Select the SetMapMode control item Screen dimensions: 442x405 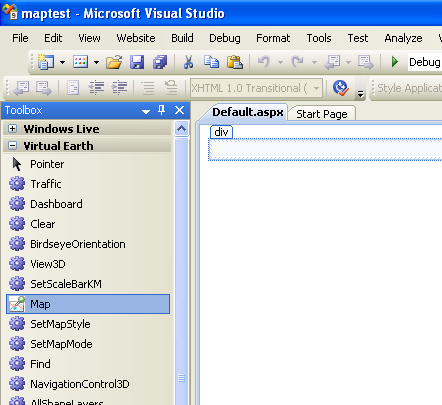[x=88, y=344]
